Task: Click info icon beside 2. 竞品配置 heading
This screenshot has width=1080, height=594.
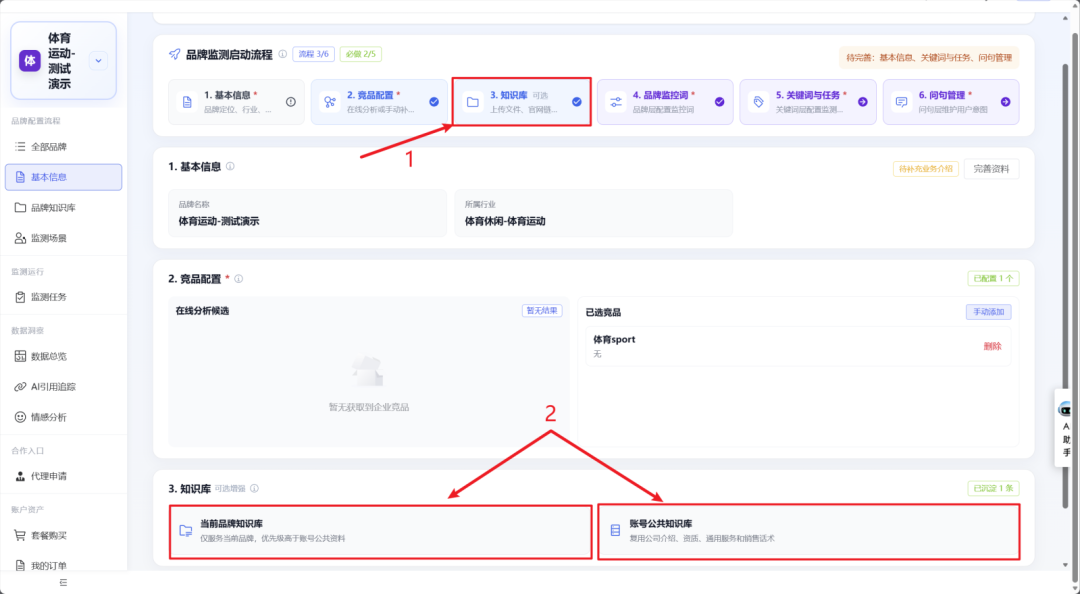Action: [x=238, y=278]
